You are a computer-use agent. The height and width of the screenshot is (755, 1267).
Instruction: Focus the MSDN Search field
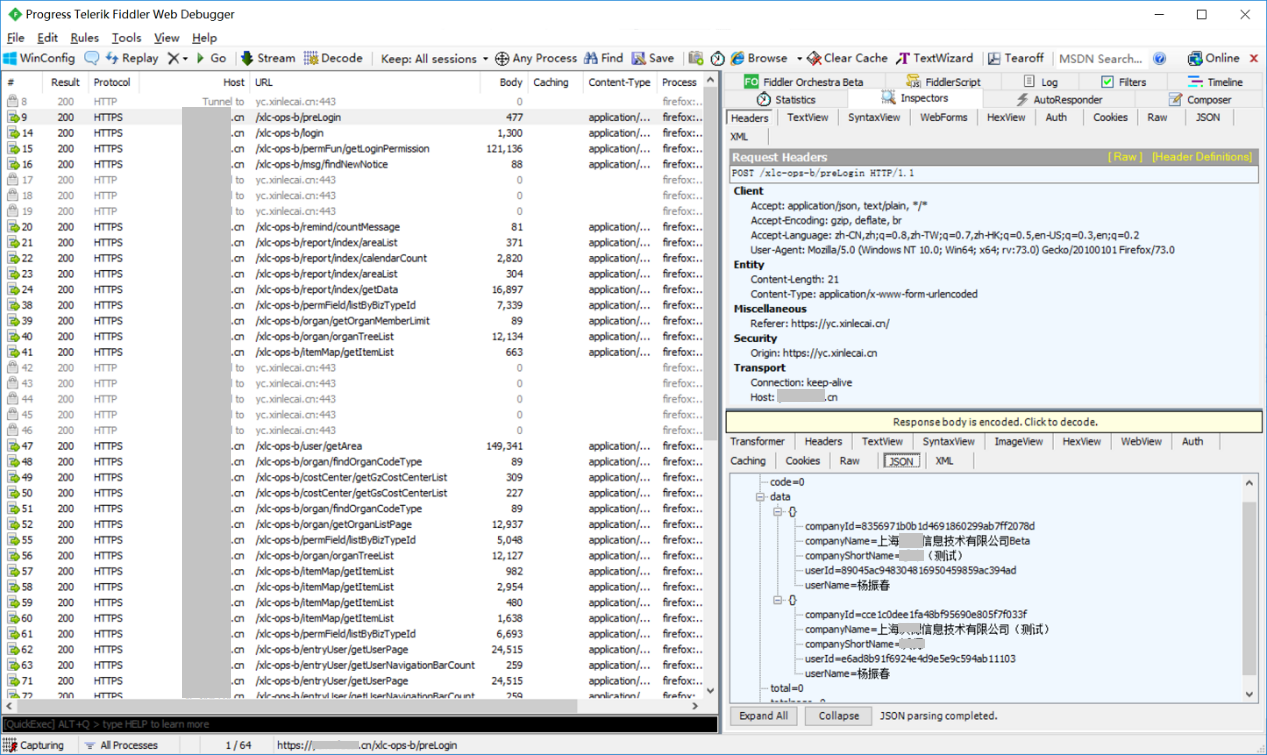click(1100, 58)
